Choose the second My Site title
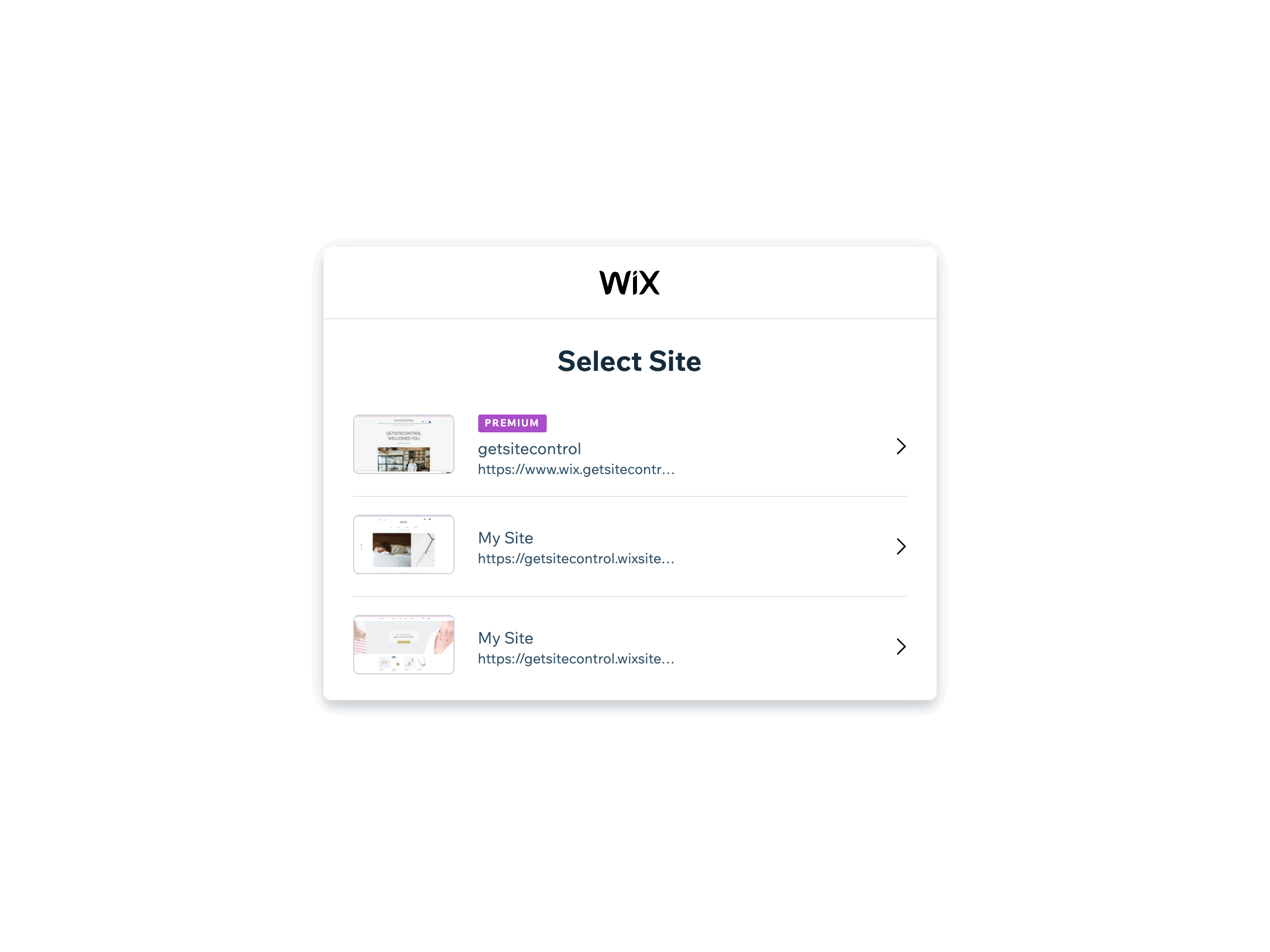 point(506,638)
